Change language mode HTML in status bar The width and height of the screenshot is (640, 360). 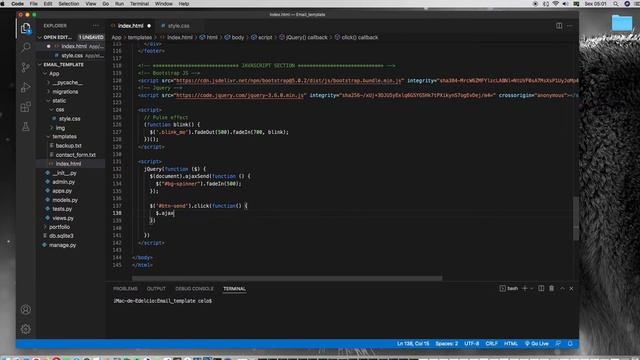511,344
